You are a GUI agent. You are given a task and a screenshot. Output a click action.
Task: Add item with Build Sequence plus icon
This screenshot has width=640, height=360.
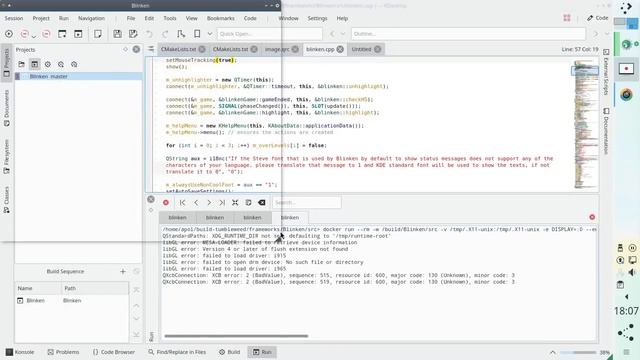click(x=123, y=271)
